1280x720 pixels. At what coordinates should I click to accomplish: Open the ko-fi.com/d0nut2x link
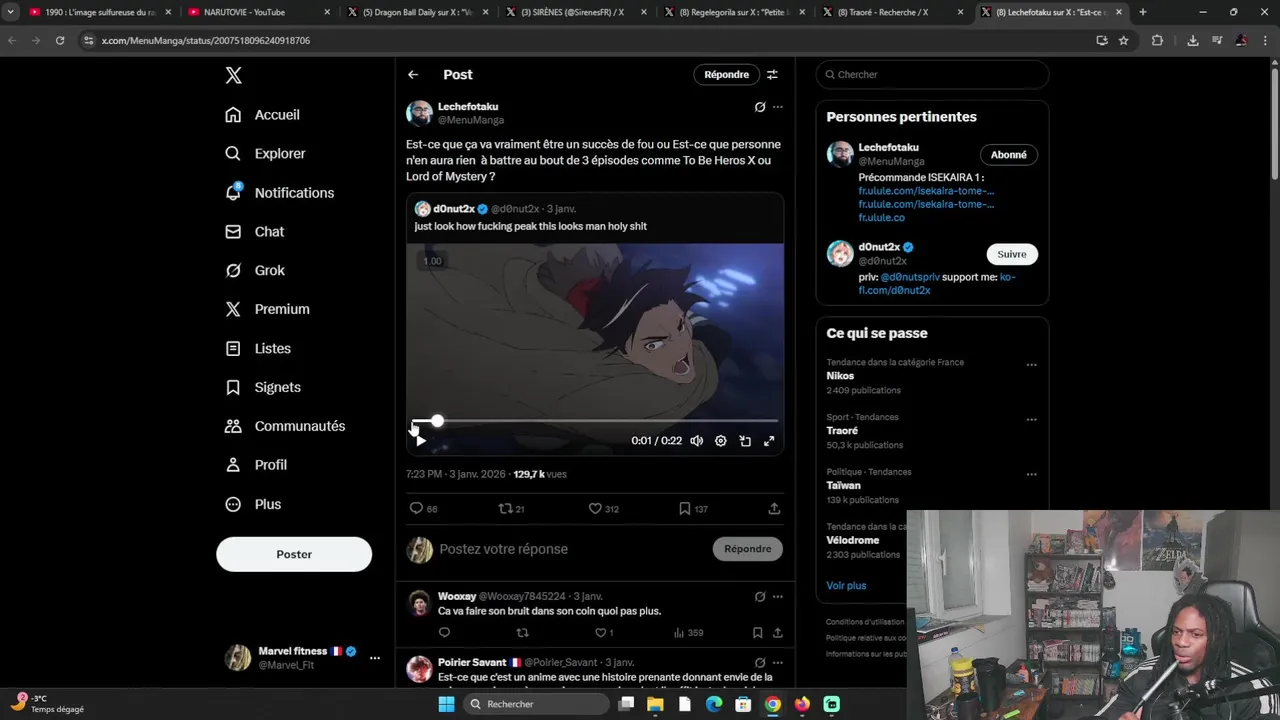[x=936, y=284]
